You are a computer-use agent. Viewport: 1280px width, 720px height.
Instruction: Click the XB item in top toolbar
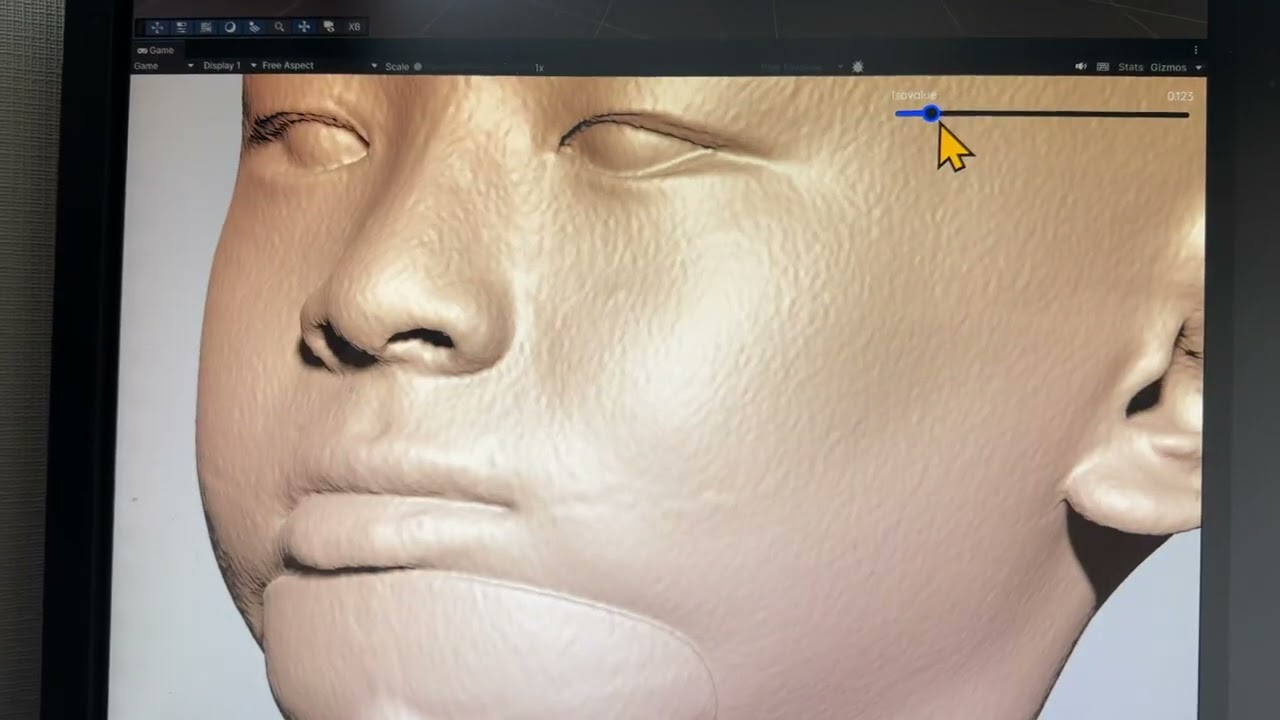point(354,27)
